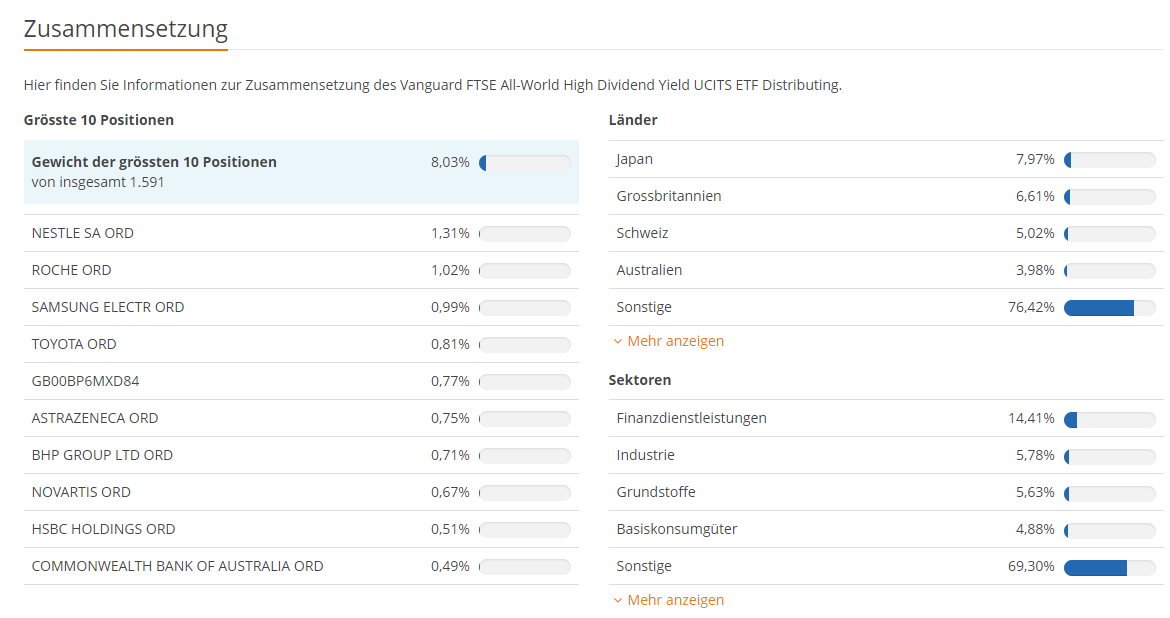The height and width of the screenshot is (618, 1170).
Task: Click Finanzdienstleistungen sector bar
Action: click(1110, 419)
